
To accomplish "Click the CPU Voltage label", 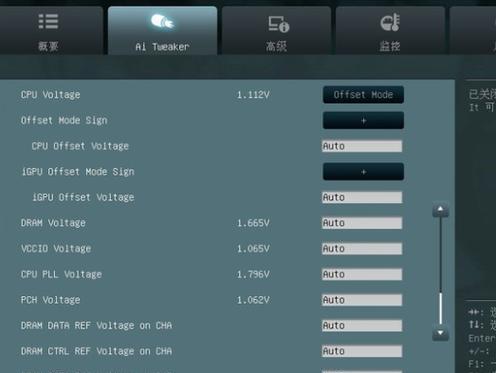I will [50, 95].
